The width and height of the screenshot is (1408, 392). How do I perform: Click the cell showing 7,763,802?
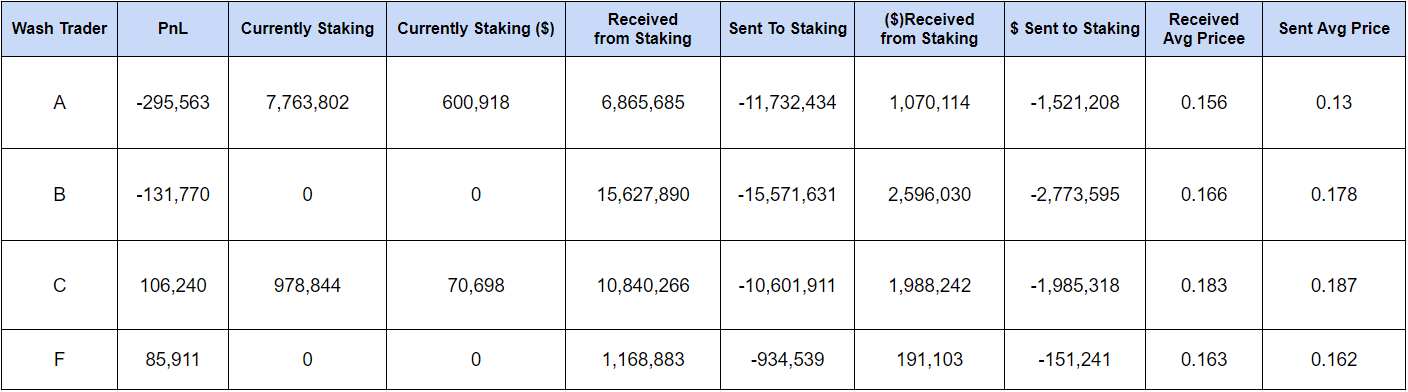(307, 103)
